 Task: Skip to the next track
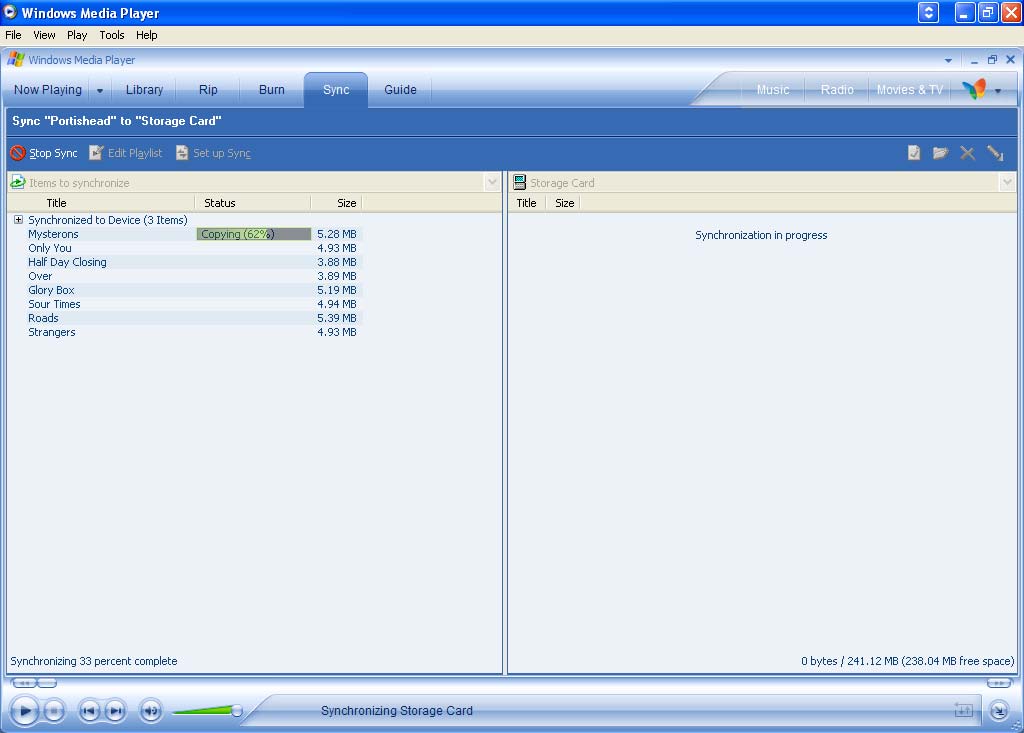pos(116,710)
